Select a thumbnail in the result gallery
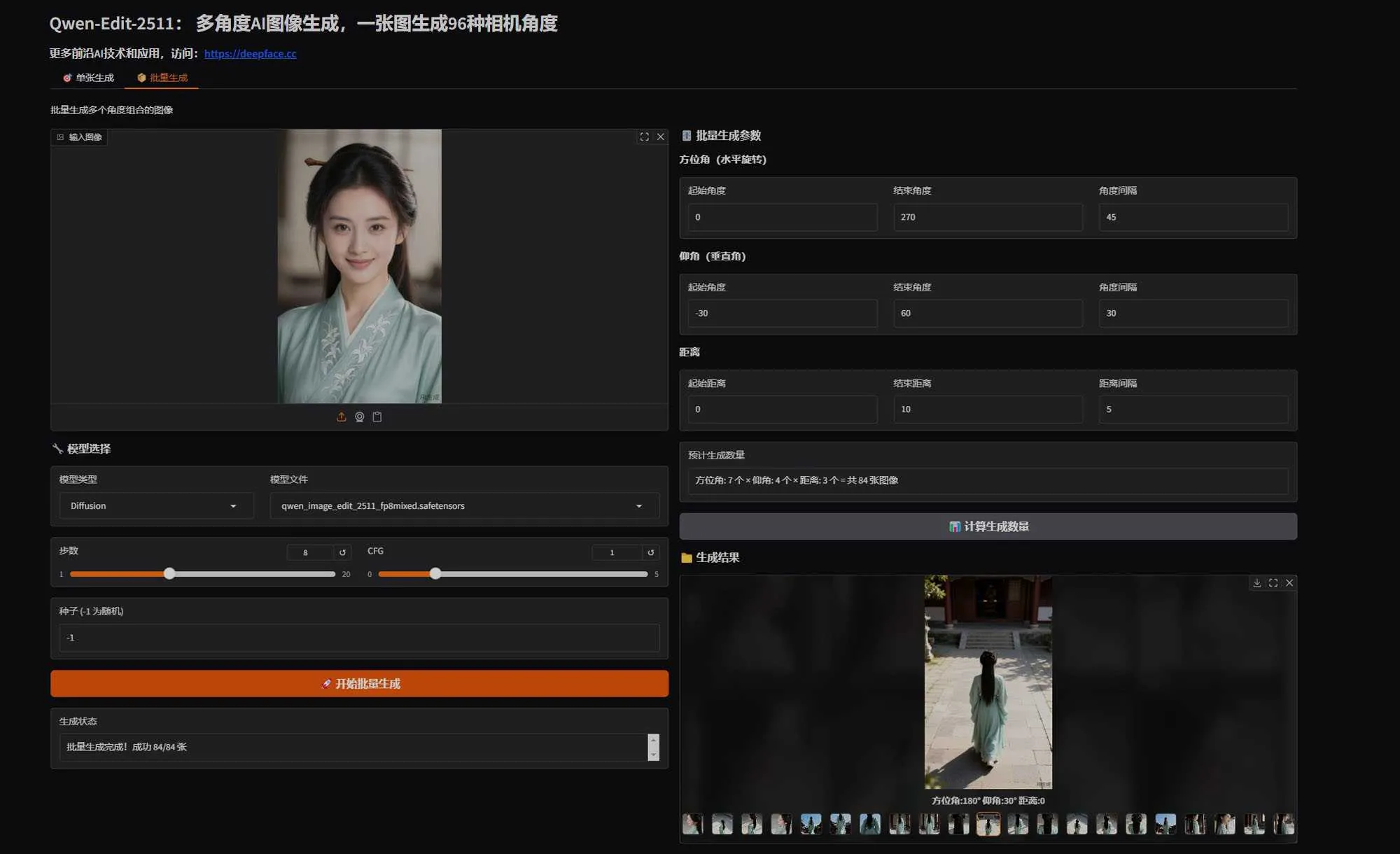The width and height of the screenshot is (1400, 854). [x=990, y=824]
